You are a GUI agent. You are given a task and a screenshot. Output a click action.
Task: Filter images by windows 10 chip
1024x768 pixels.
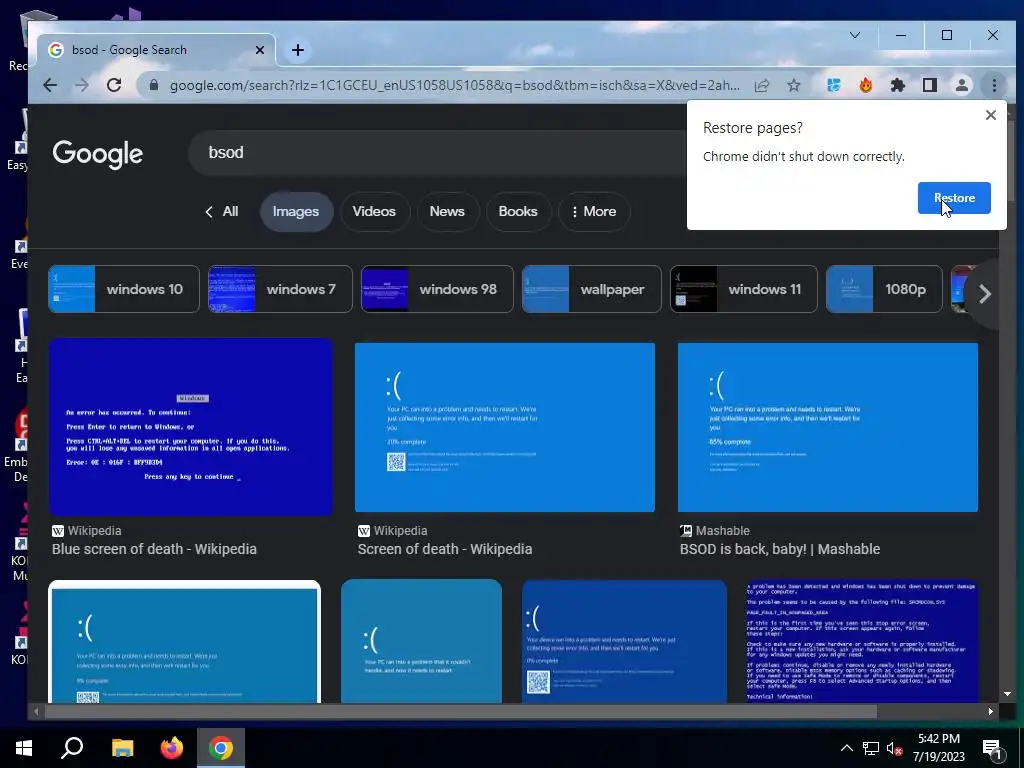124,289
